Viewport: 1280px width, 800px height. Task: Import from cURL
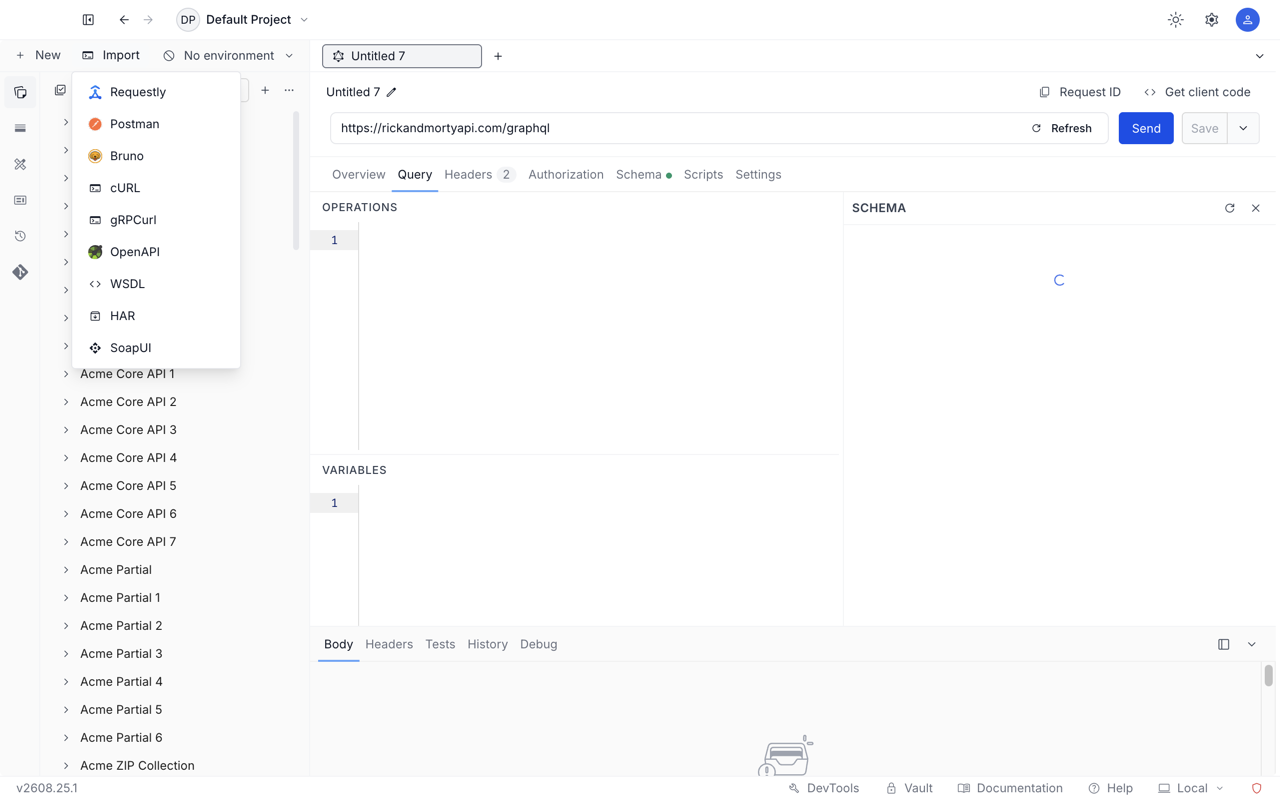156,188
